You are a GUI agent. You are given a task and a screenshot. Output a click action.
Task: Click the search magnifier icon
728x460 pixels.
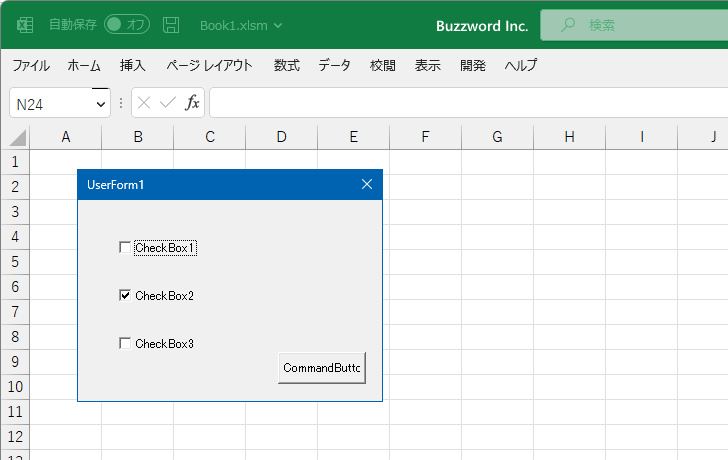click(x=567, y=25)
